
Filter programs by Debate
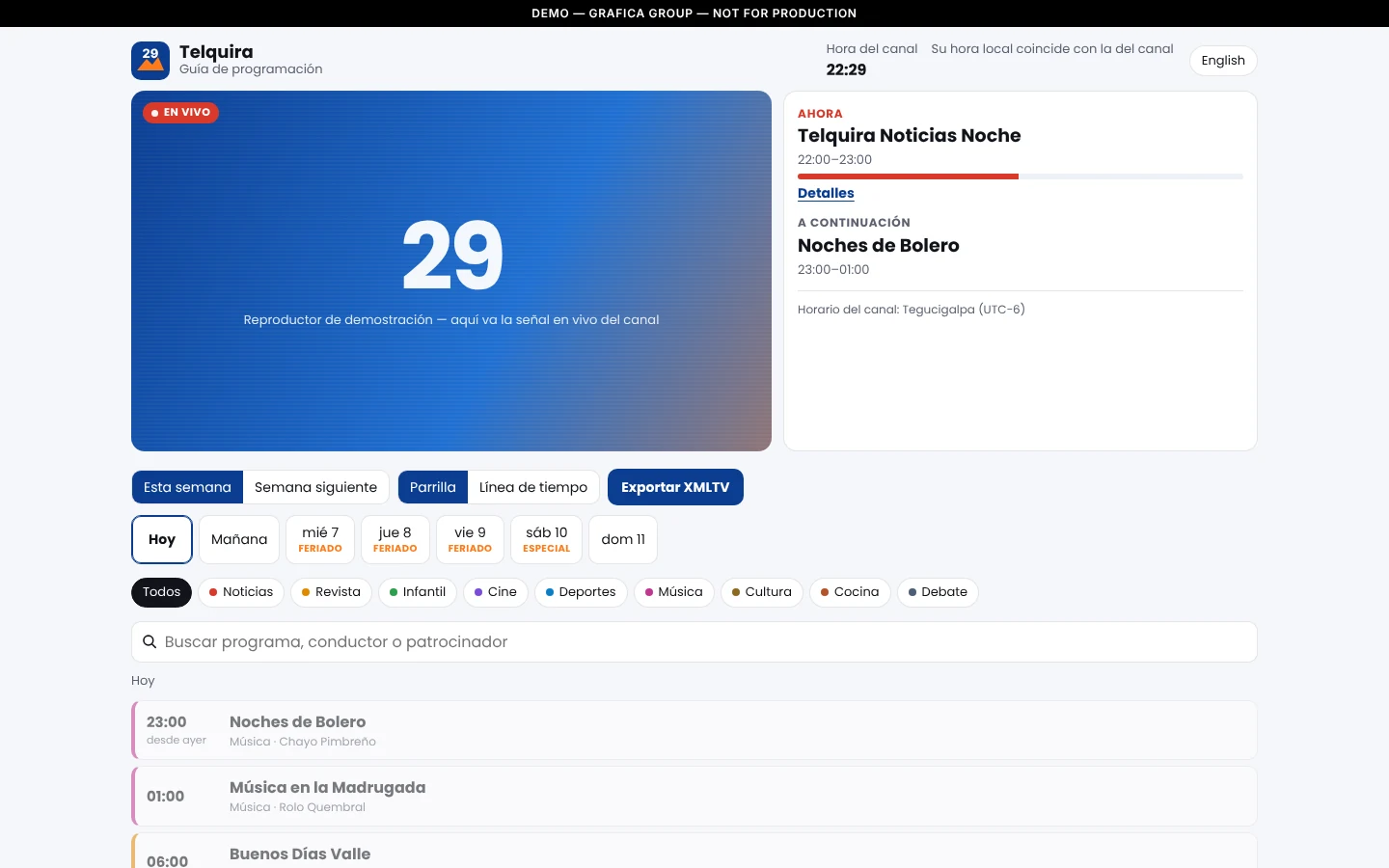point(938,592)
